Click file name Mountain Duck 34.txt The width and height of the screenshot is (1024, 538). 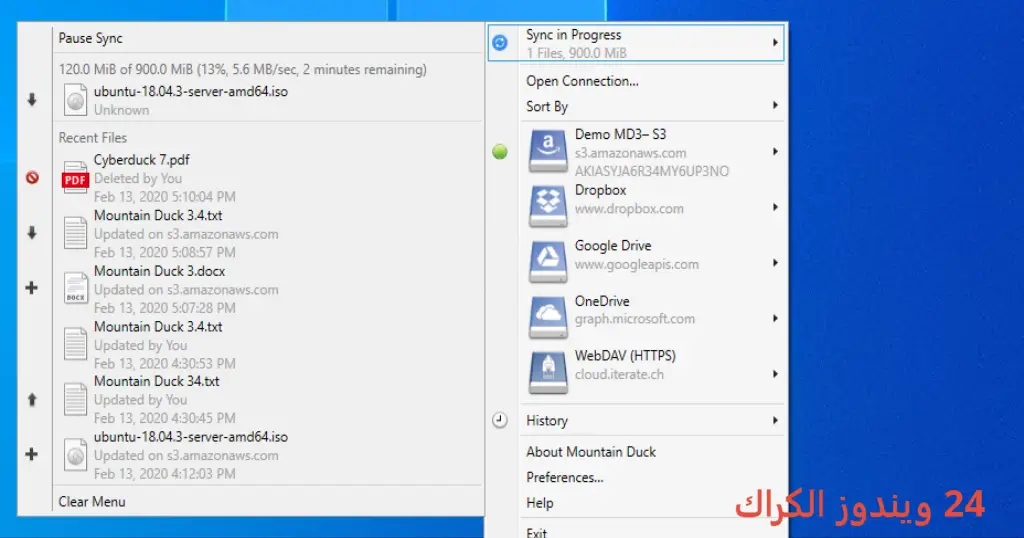[x=157, y=381]
